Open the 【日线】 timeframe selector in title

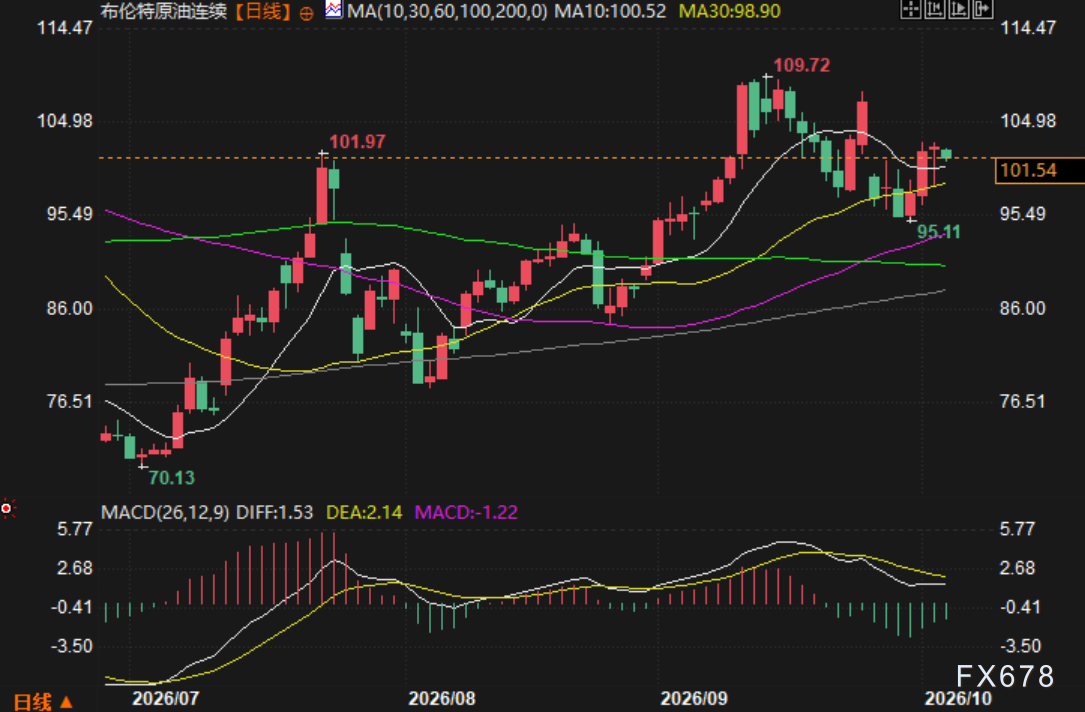click(x=263, y=11)
